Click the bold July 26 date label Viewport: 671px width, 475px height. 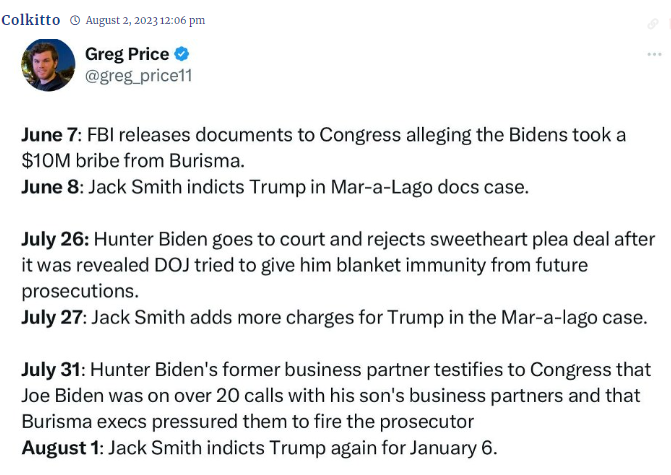55,242
